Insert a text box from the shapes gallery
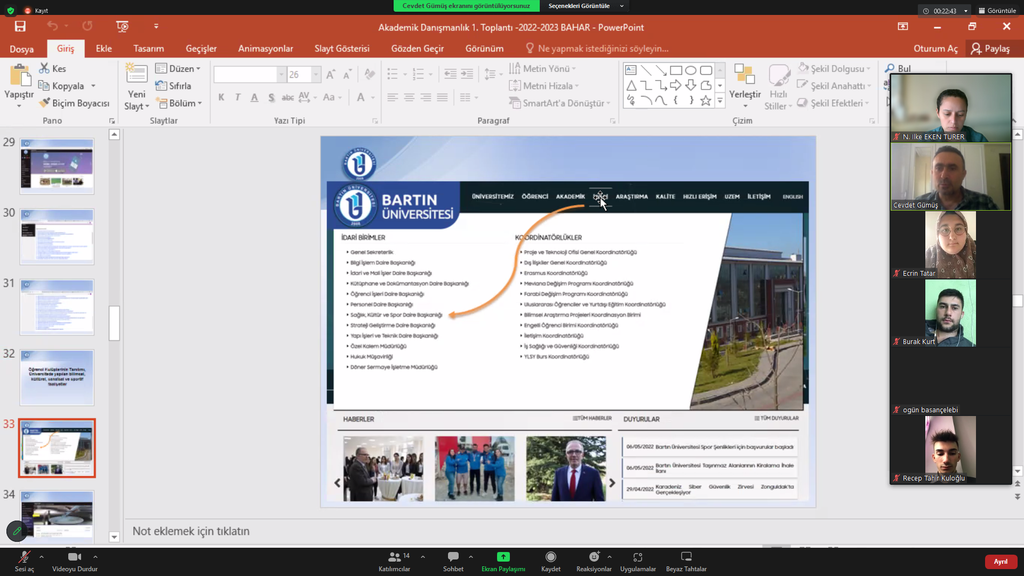Screen dimensions: 1024x576 631,70
